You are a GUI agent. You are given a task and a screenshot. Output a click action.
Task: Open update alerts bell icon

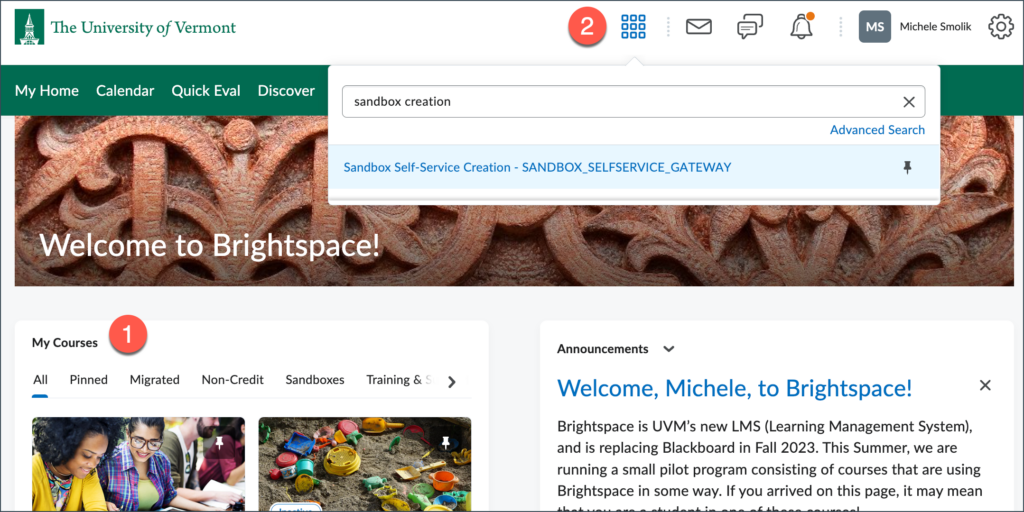(801, 26)
